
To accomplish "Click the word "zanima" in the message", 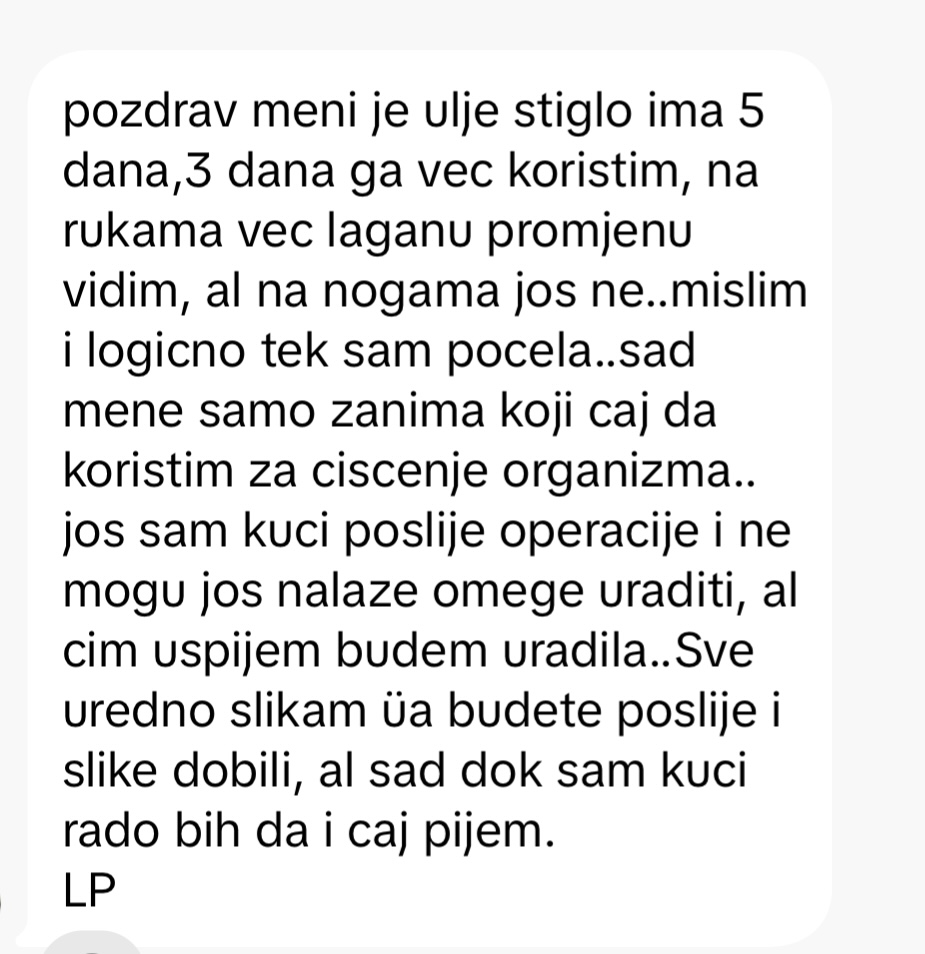I will [408, 412].
